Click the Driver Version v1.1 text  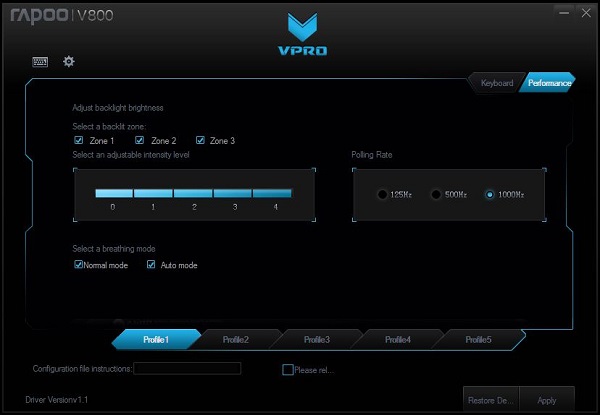[x=57, y=400]
